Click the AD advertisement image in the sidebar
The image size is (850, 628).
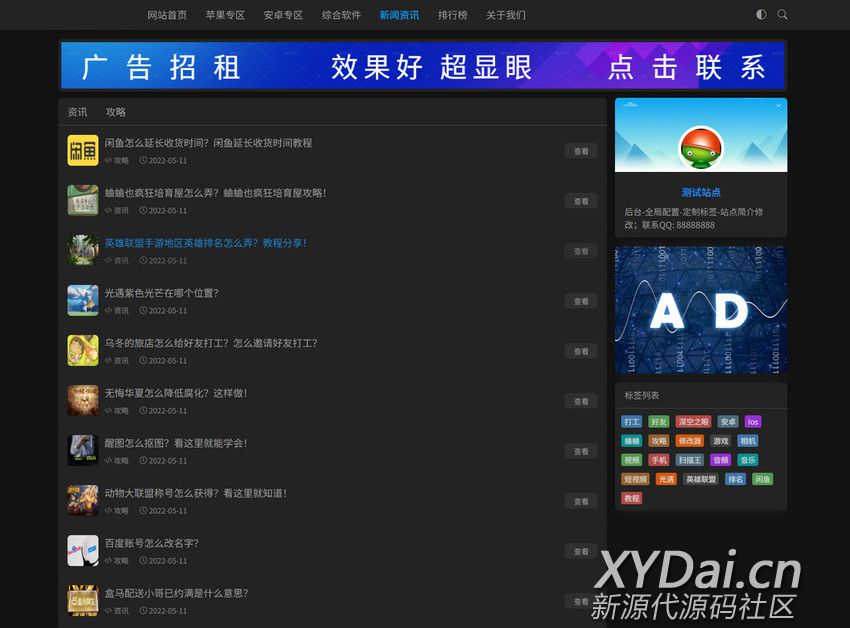coord(700,309)
